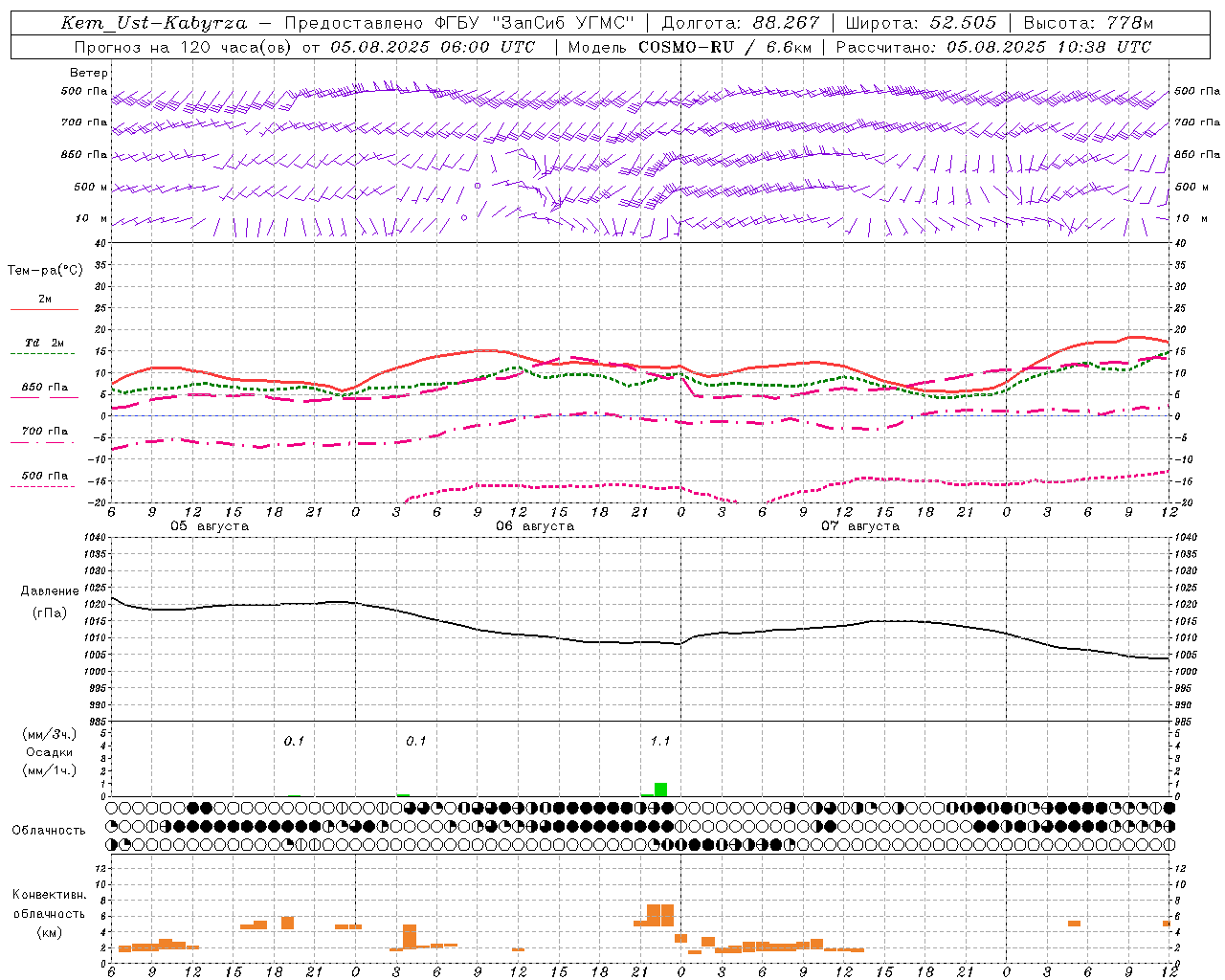This screenshot has width=1225, height=980.
Task: Click 'Прогноз на 120 часа(ов)' text
Action: [x=185, y=47]
